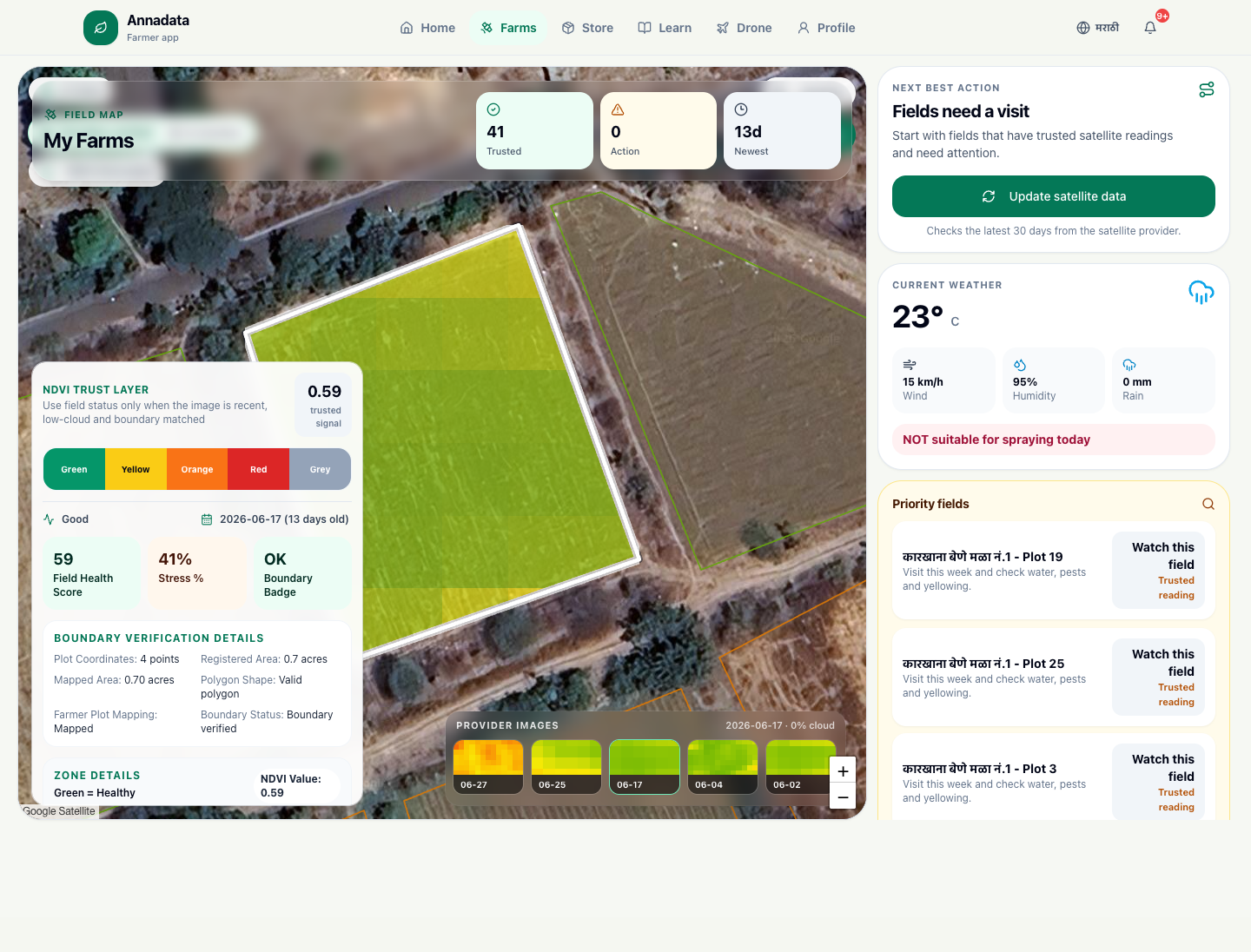Open Plot 25 priority field
Viewport: 1251px width, 952px height.
[x=1054, y=678]
